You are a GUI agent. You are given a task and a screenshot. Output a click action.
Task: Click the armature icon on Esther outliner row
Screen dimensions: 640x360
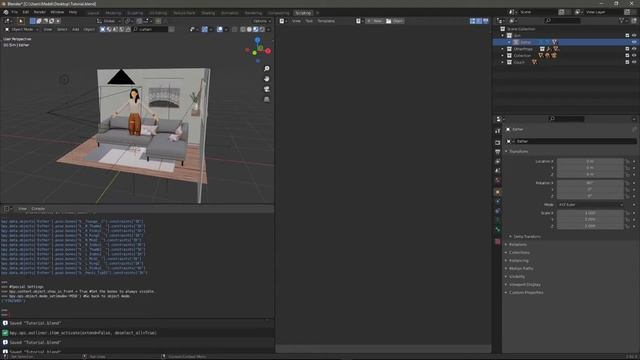click(x=516, y=42)
